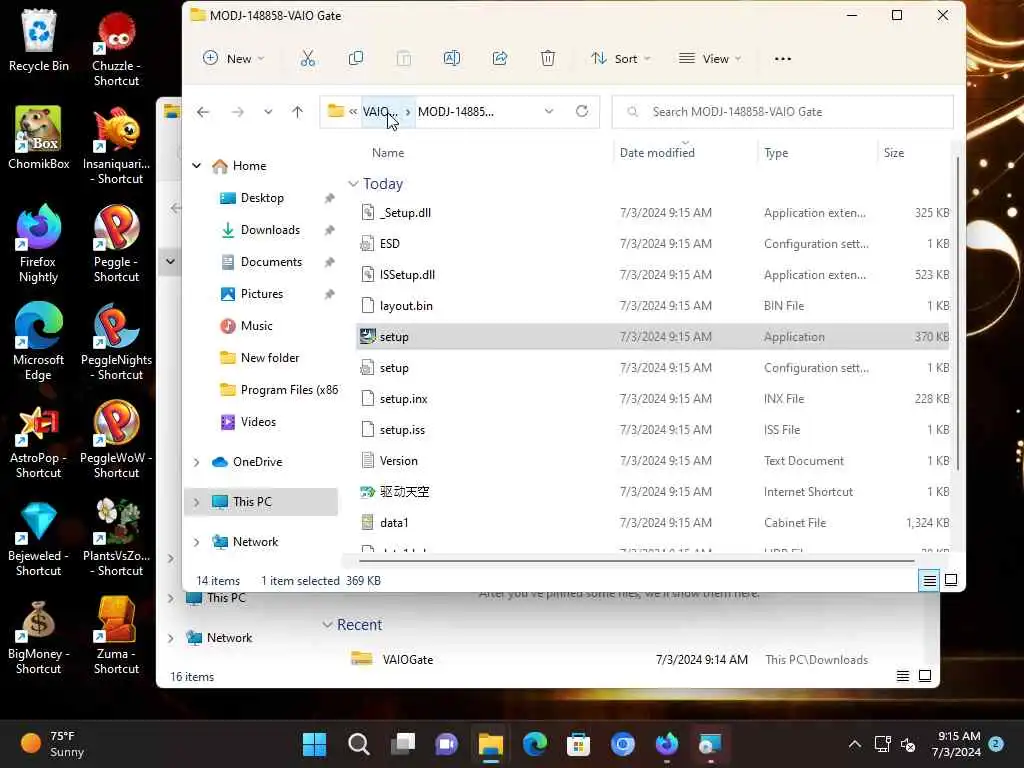The image size is (1024, 768).
Task: Select Firefox Nightly desktop icon
Action: coord(38,244)
